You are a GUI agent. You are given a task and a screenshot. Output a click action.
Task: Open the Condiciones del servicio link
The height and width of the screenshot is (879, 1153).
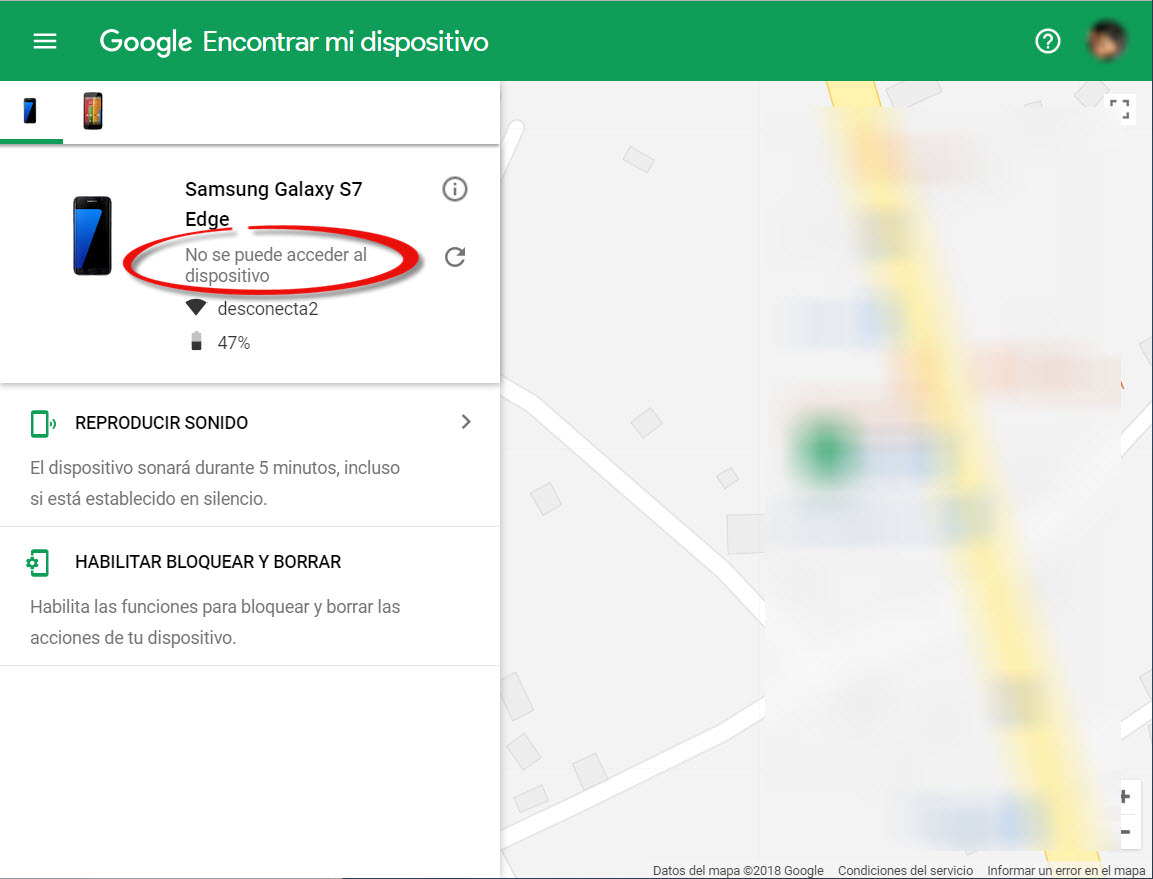[905, 870]
